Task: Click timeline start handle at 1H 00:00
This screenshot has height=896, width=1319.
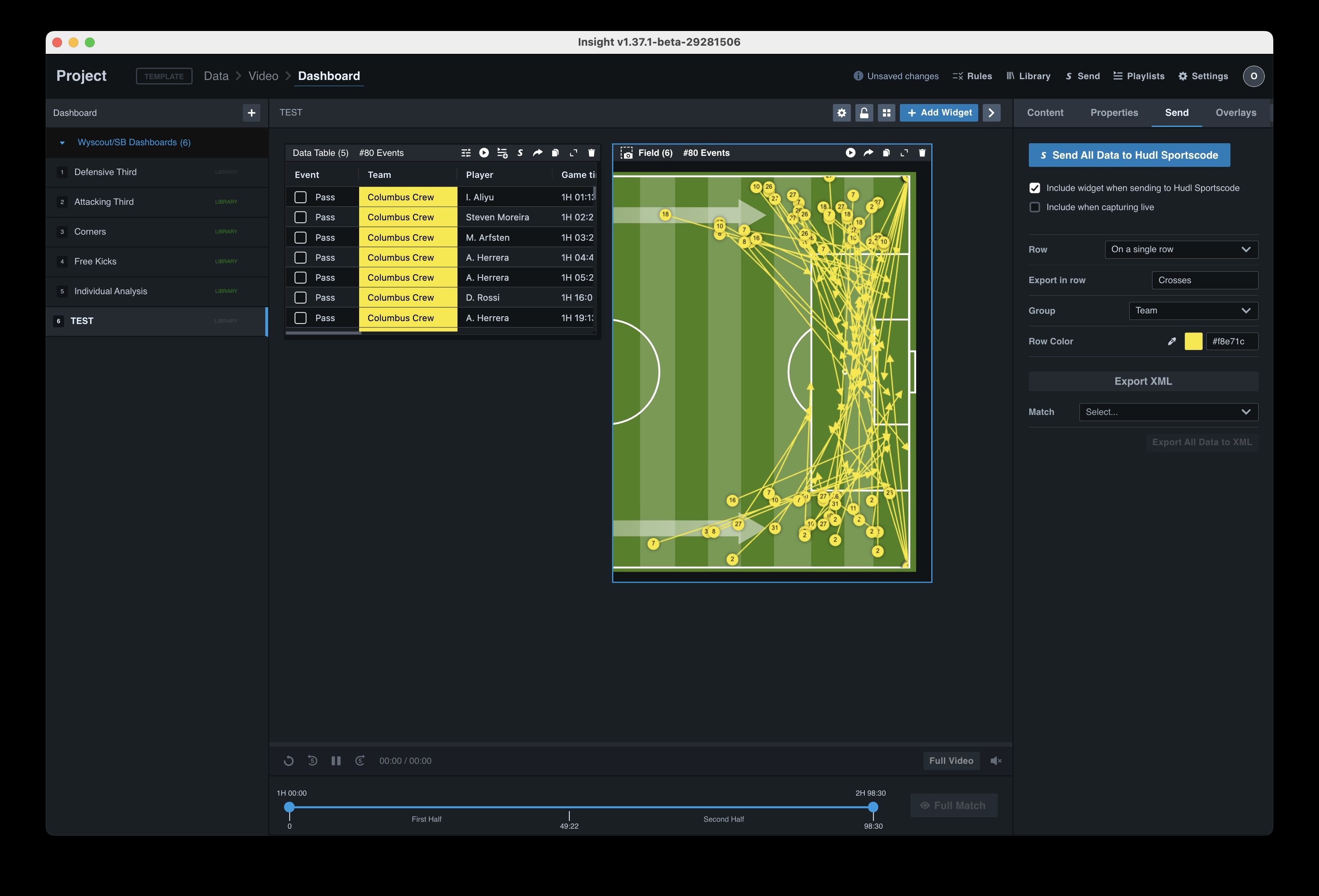Action: [x=289, y=806]
